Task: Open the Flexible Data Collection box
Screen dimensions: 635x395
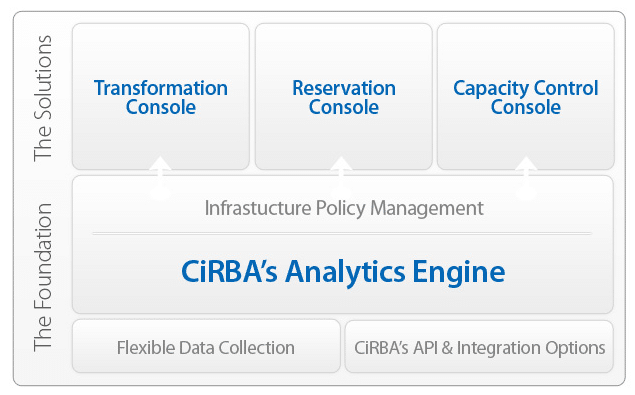Action: (x=206, y=346)
